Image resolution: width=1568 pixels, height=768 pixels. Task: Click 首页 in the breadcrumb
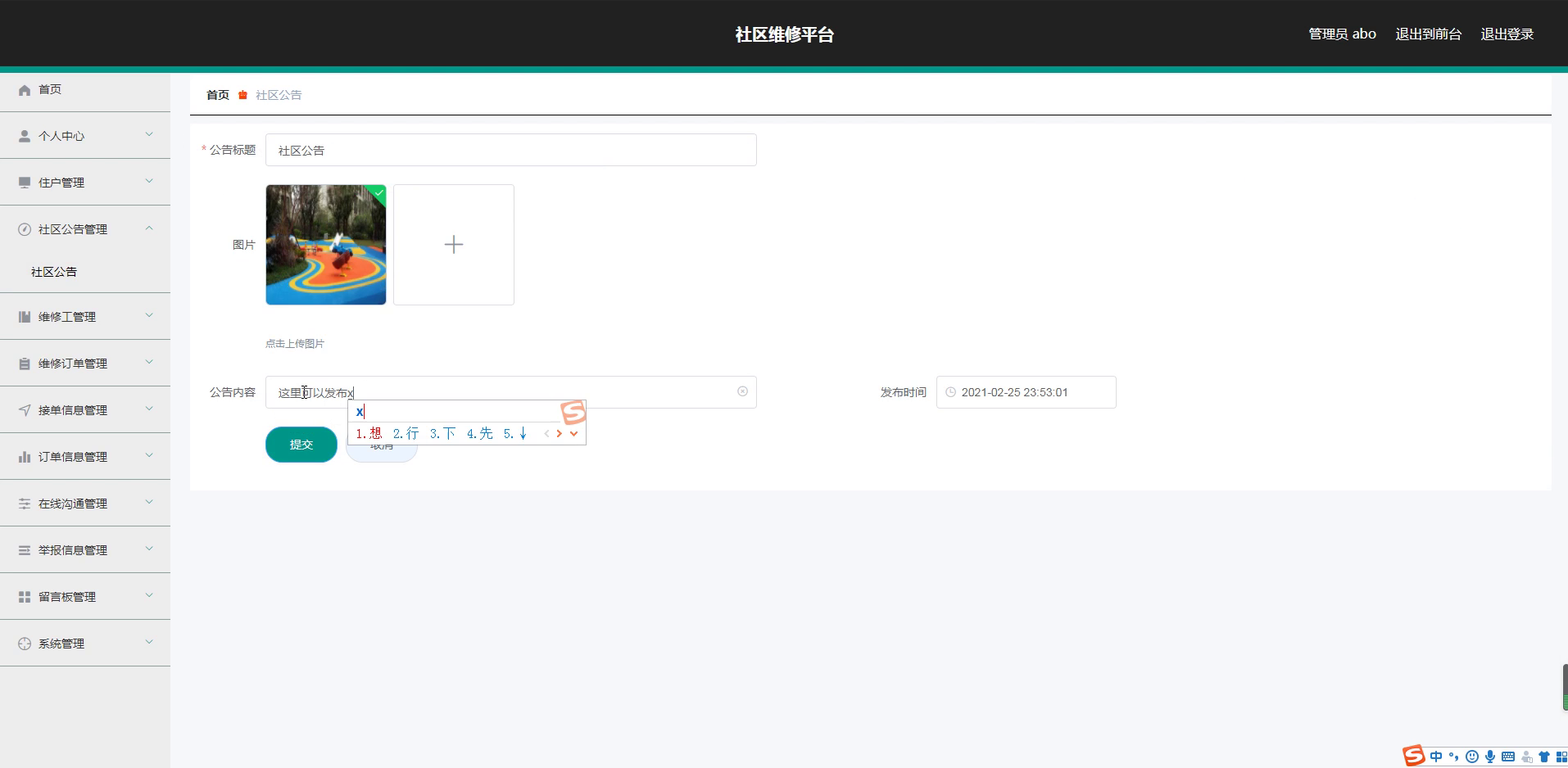click(218, 95)
